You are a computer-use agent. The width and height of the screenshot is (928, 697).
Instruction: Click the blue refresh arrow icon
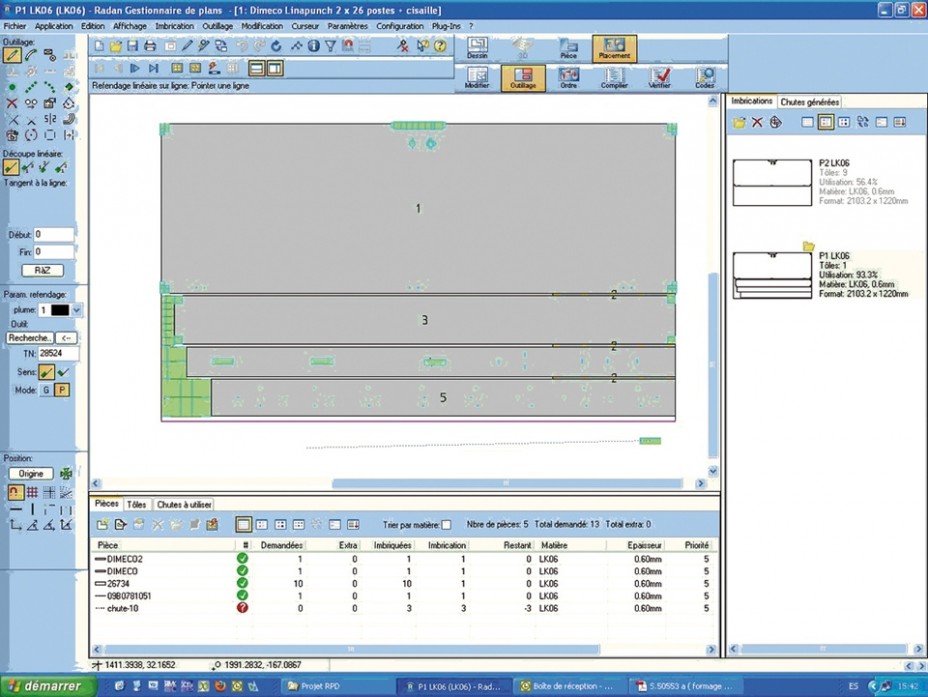(276, 46)
